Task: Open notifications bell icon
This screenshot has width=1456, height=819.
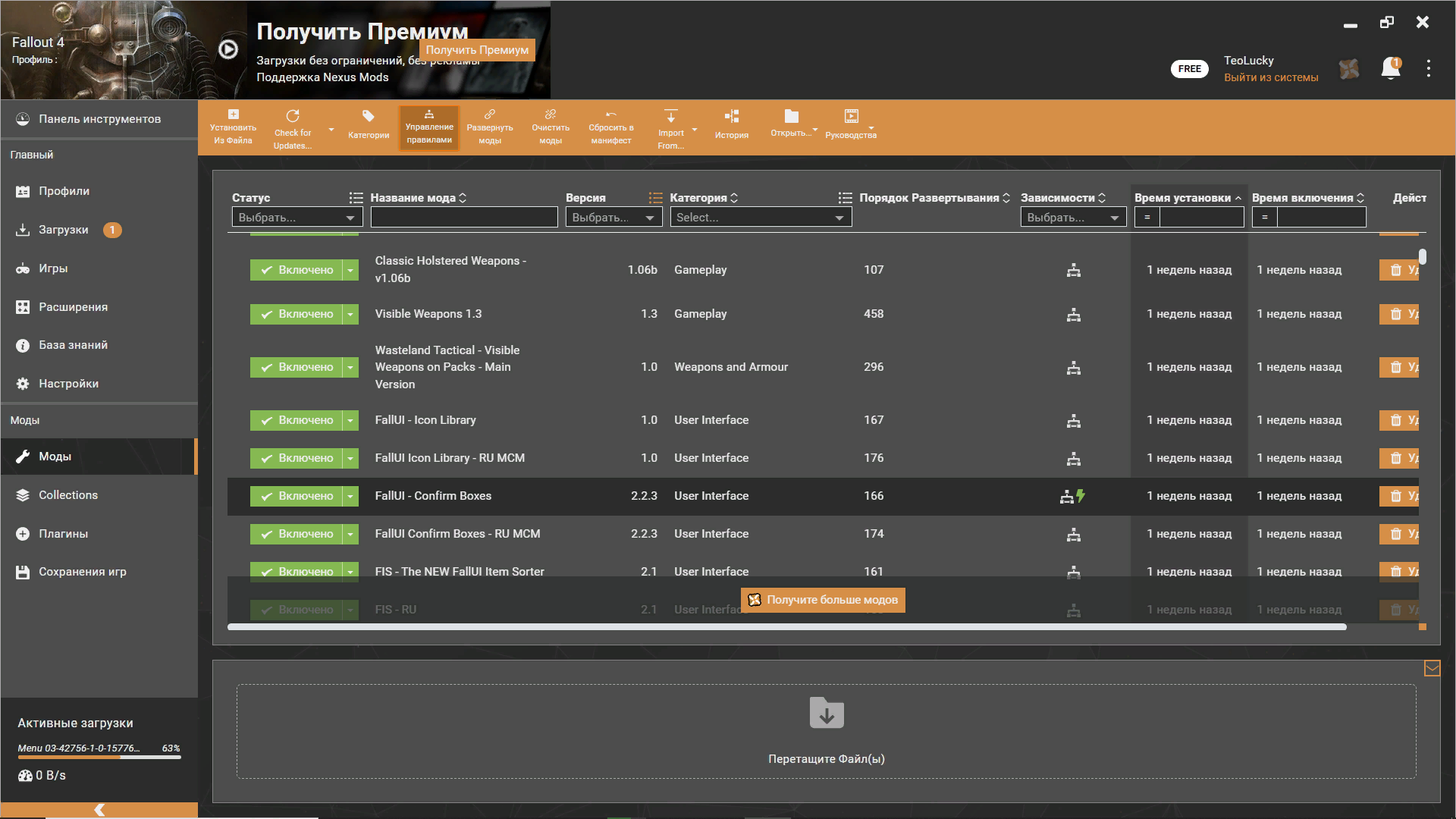Action: [x=1390, y=68]
